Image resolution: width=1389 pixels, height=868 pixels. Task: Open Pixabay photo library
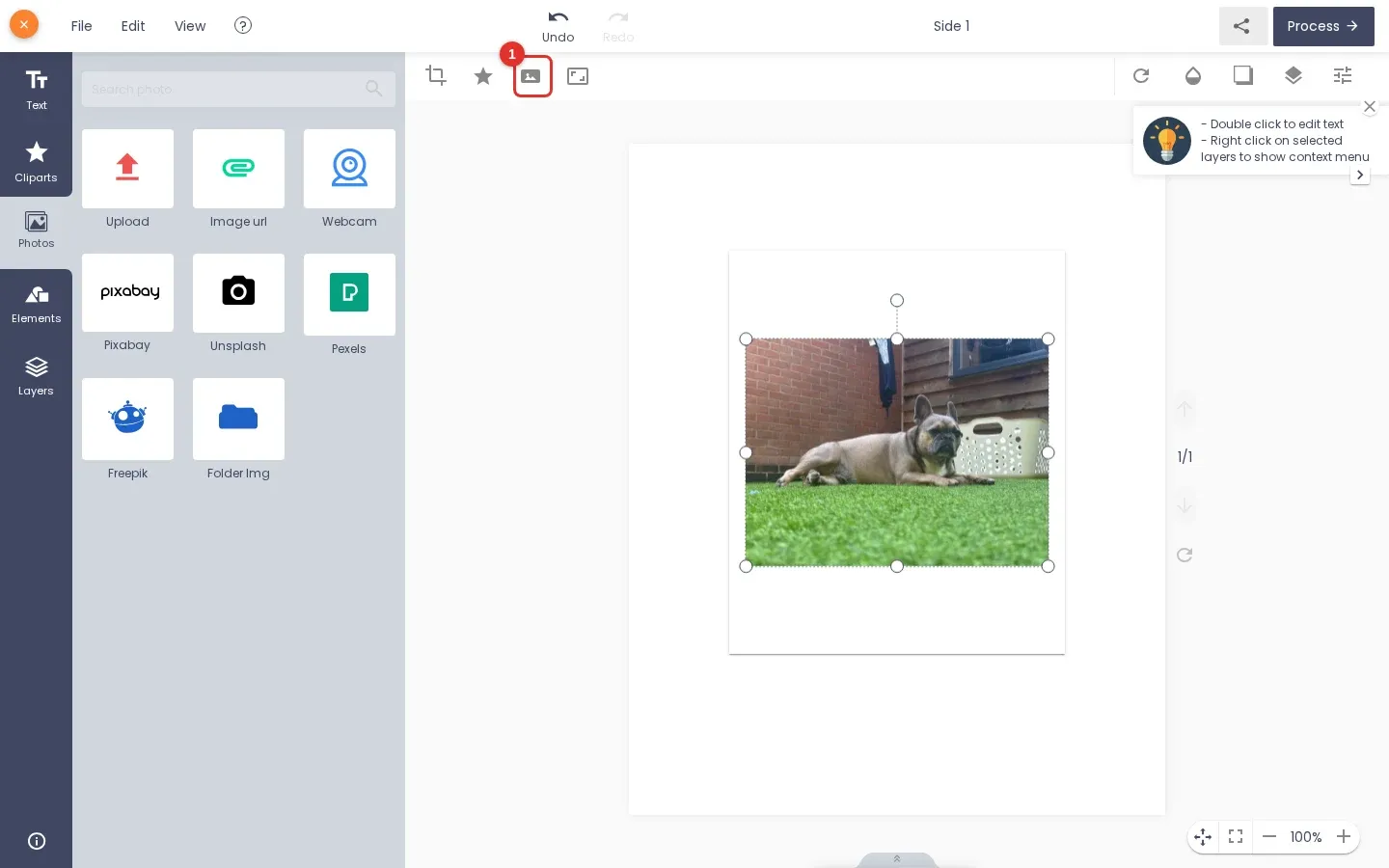pyautogui.click(x=127, y=292)
